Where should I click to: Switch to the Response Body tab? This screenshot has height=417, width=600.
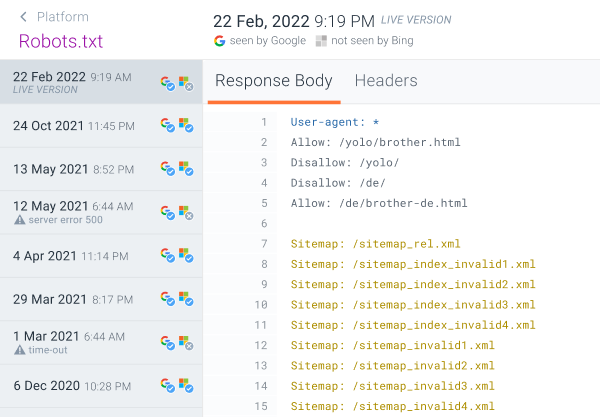coord(274,81)
